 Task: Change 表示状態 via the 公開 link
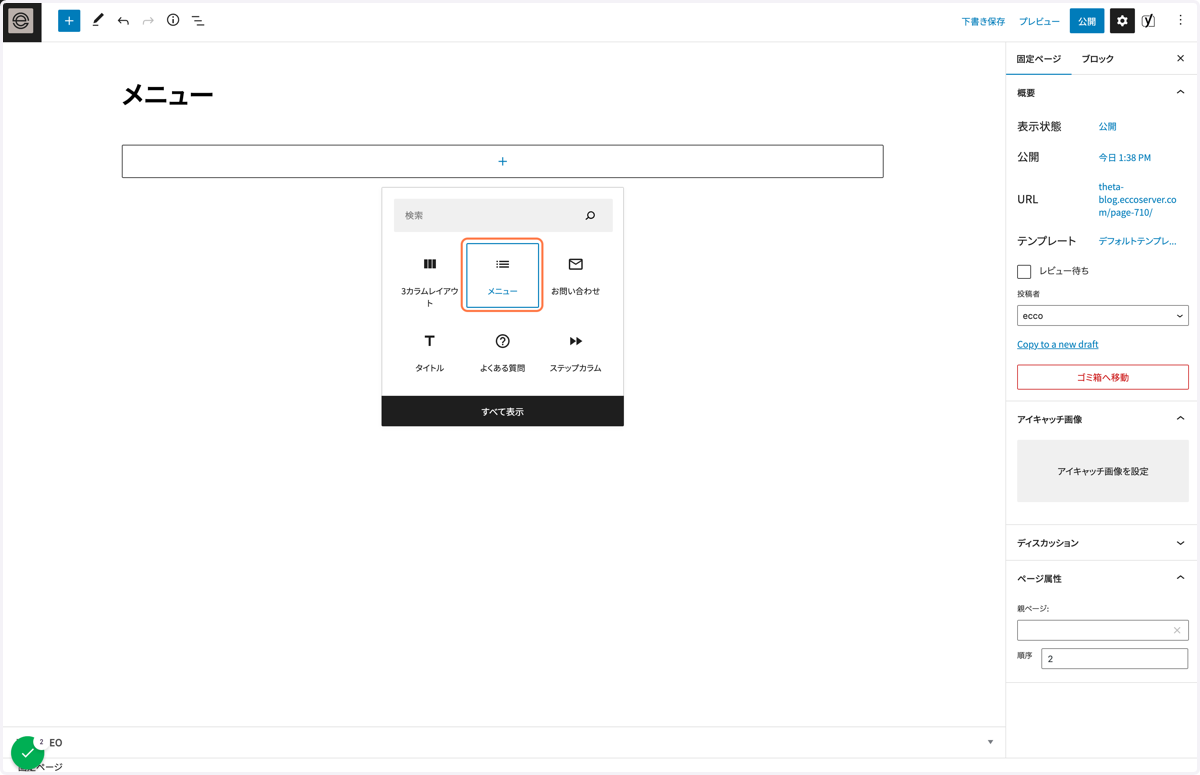tap(1107, 127)
